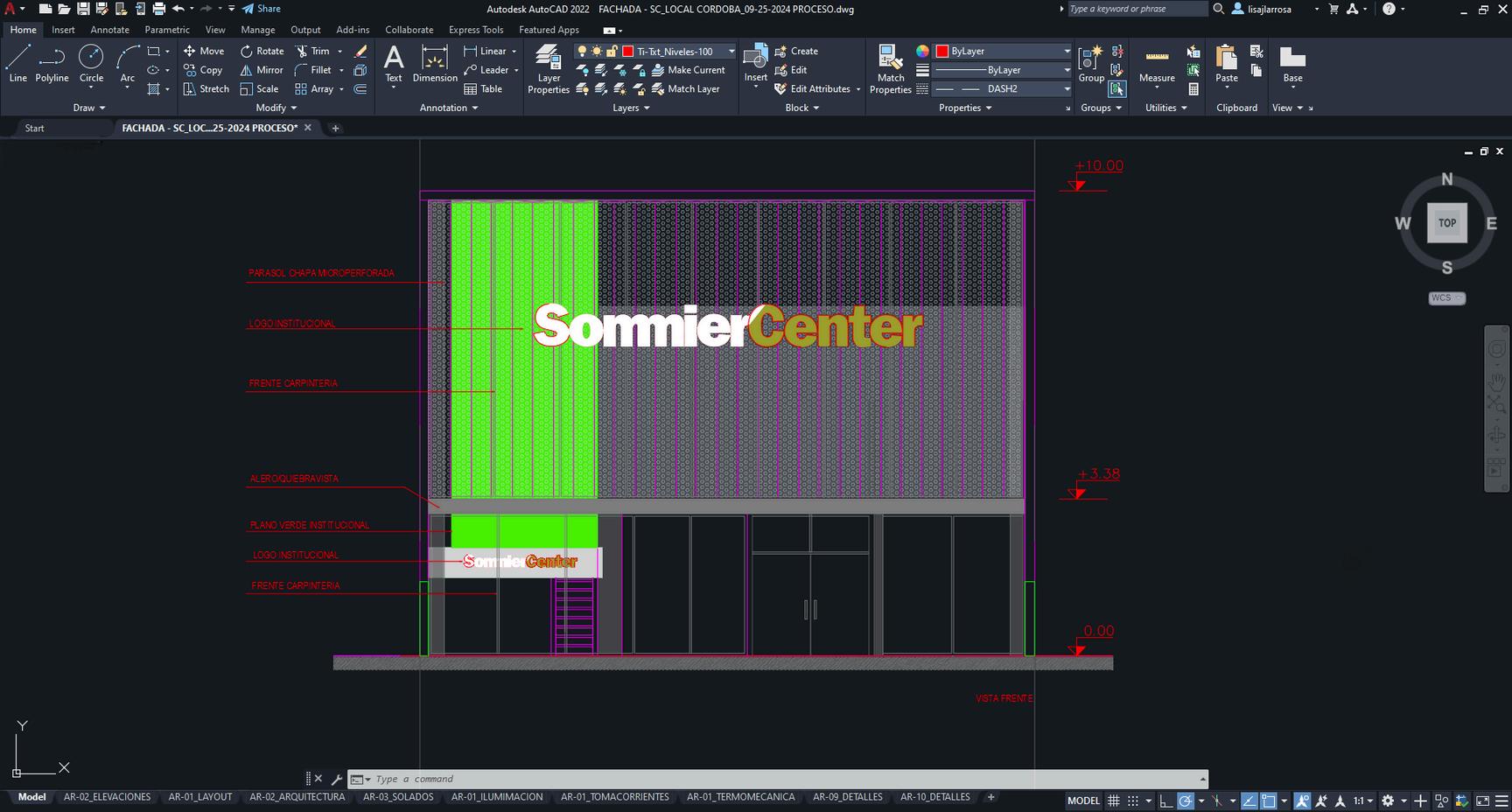This screenshot has width=1512, height=812.
Task: Select the Line drawing tool
Action: 18,64
